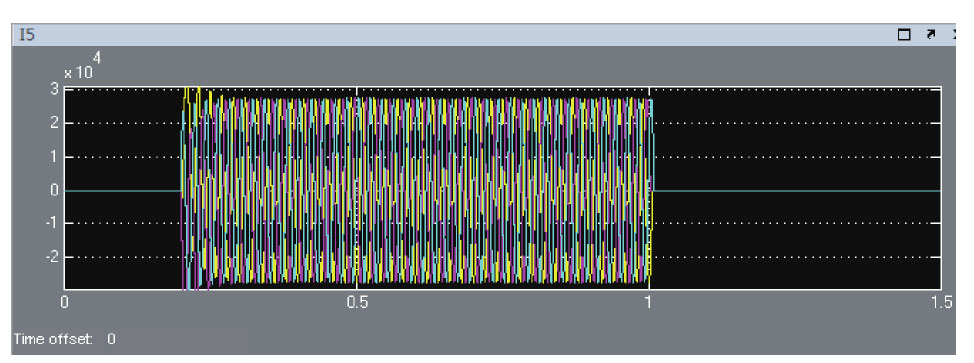The image size is (974, 363).
Task: Click the flat zero line after waveform ends
Action: click(798, 191)
